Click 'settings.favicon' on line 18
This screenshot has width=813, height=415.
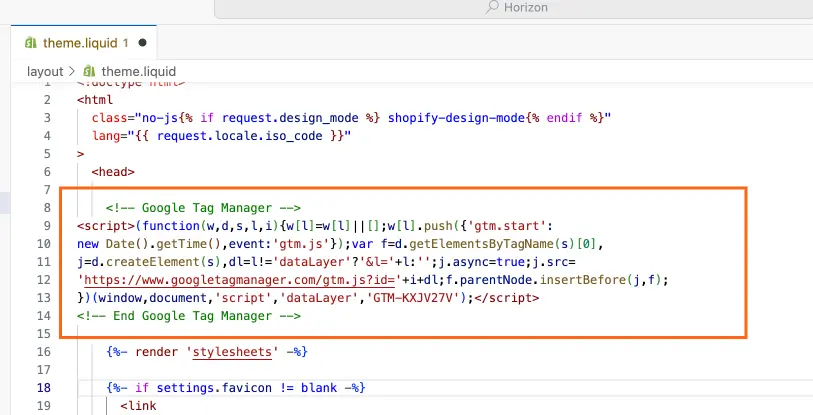pyautogui.click(x=214, y=388)
